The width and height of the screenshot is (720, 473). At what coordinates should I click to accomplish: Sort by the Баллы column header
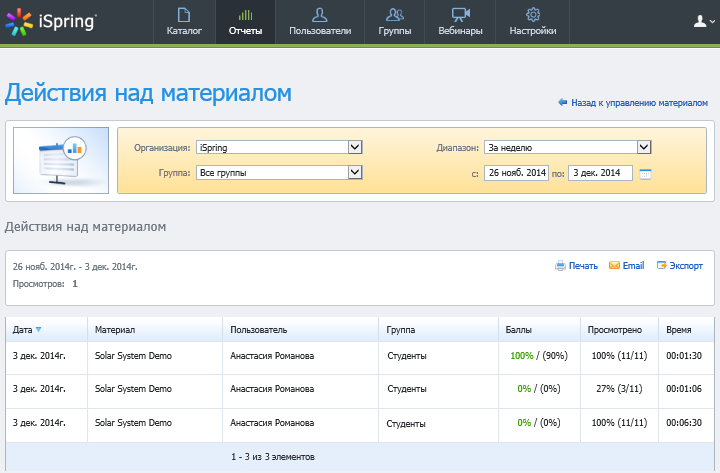click(x=540, y=330)
